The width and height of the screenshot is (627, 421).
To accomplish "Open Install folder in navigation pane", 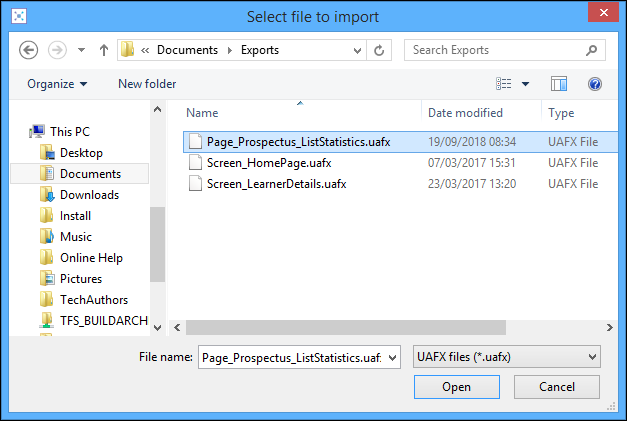I will click(75, 216).
